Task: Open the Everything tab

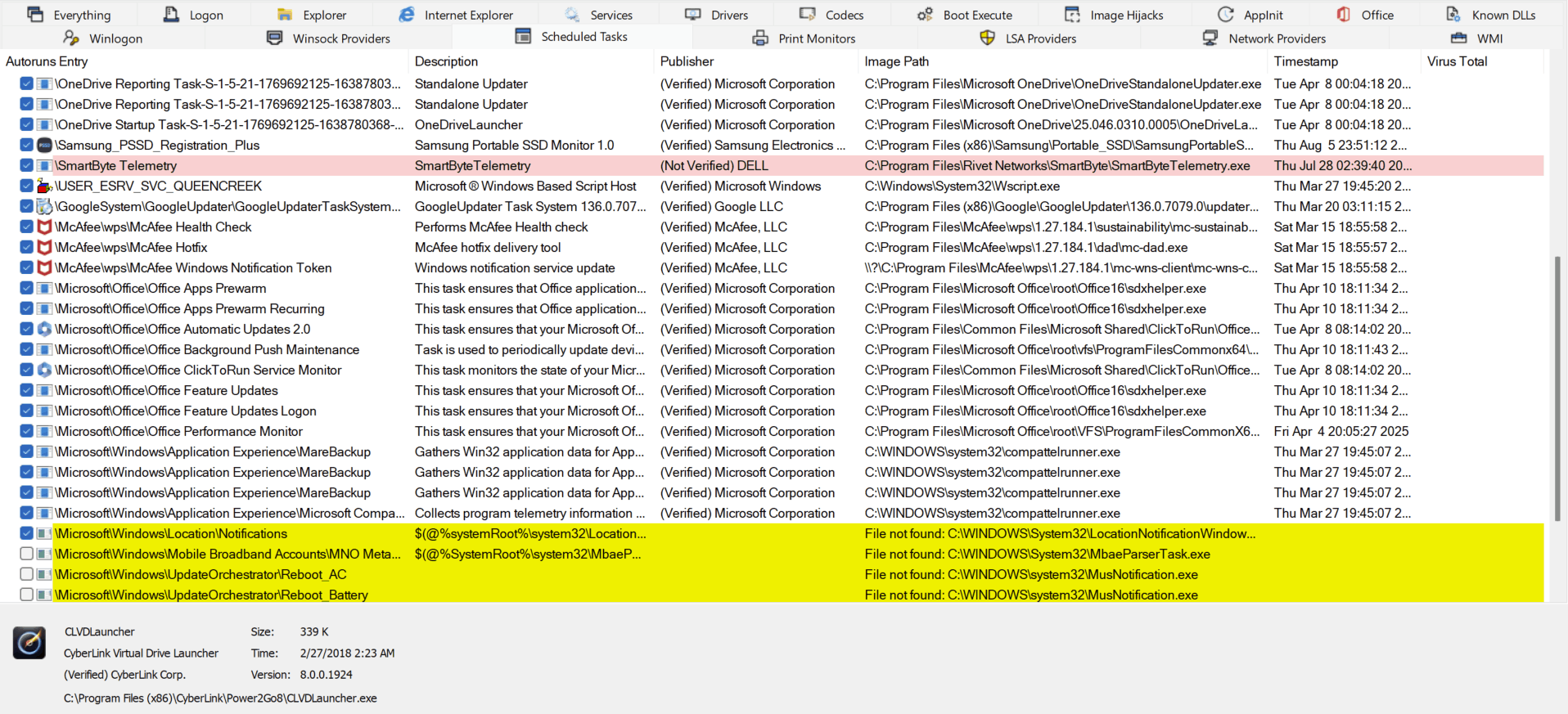Action: (x=69, y=15)
